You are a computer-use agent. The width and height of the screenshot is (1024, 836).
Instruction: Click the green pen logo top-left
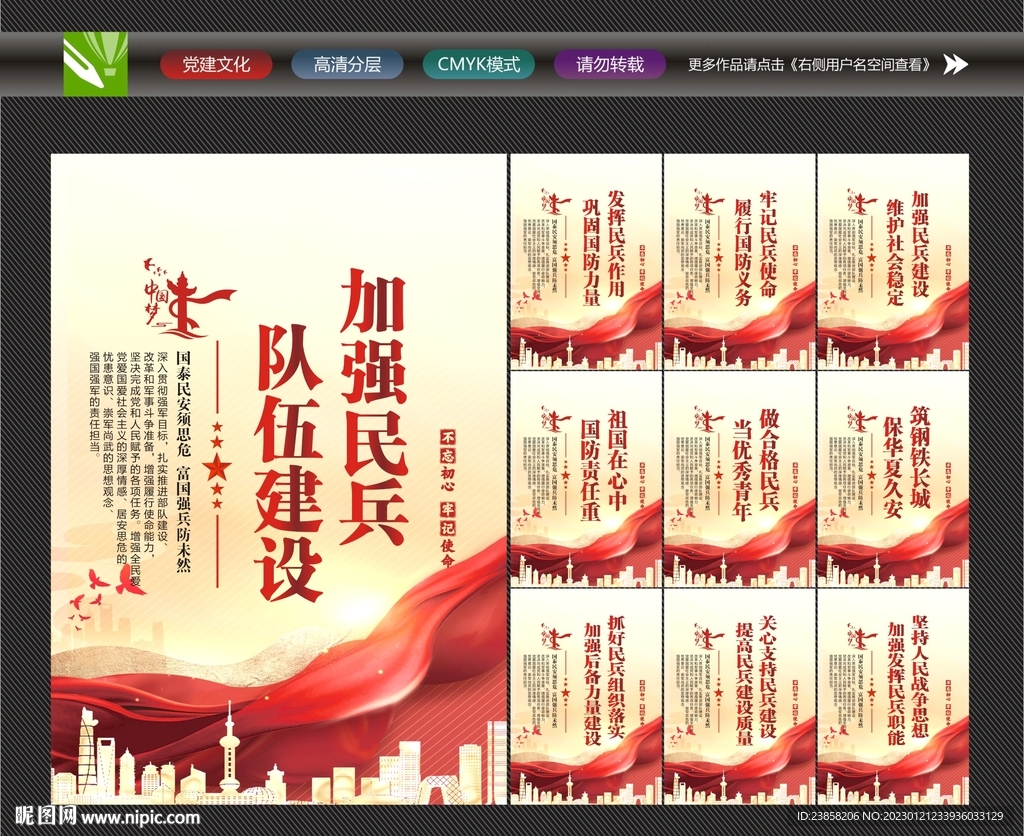pos(95,63)
